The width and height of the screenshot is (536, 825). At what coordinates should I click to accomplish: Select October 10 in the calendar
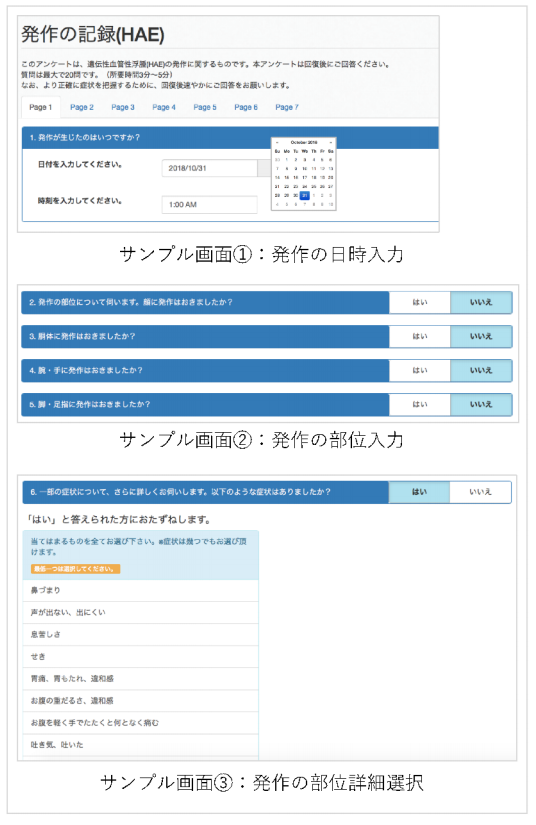[x=305, y=168]
